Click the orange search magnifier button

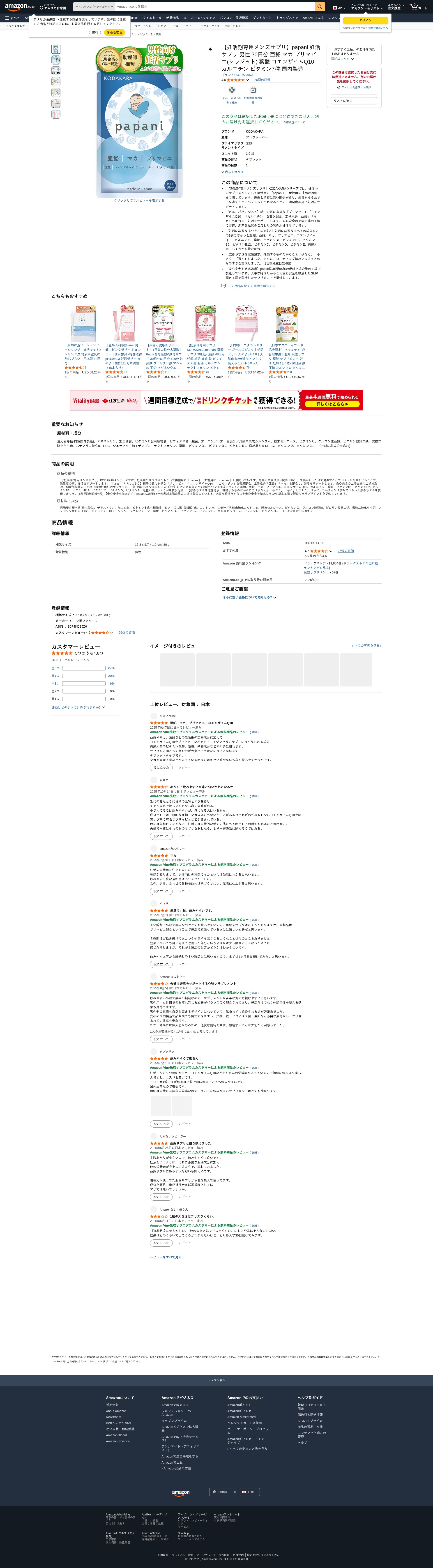click(320, 7)
